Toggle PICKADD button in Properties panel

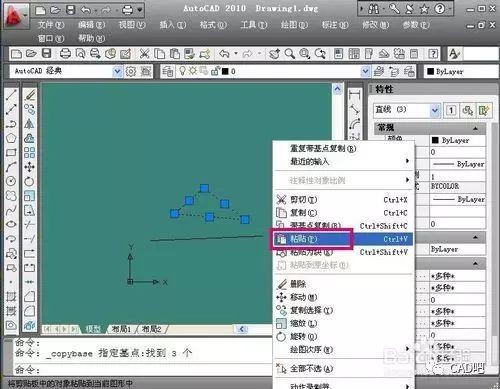[x=451, y=110]
